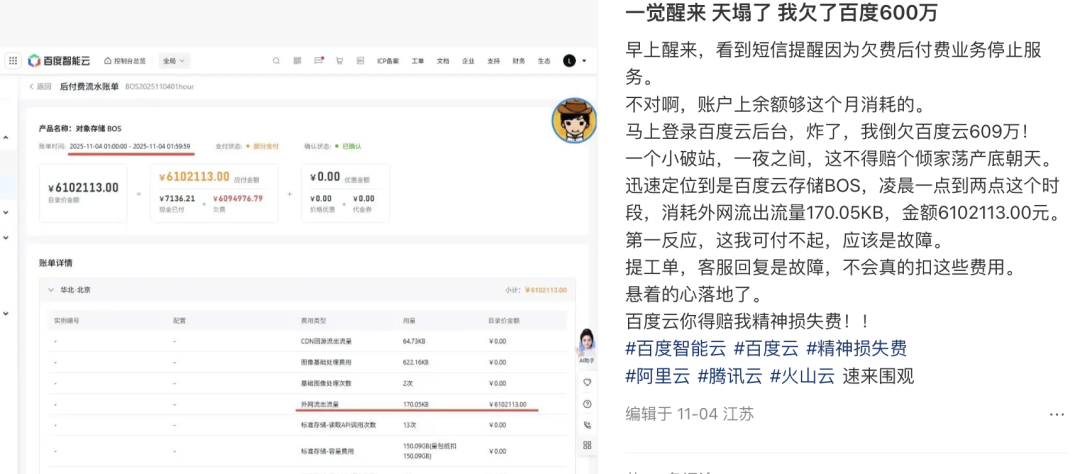Image resolution: width=1080 pixels, height=474 pixels.
Task: Click the search magnifier icon in header
Action: pyautogui.click(x=276, y=61)
